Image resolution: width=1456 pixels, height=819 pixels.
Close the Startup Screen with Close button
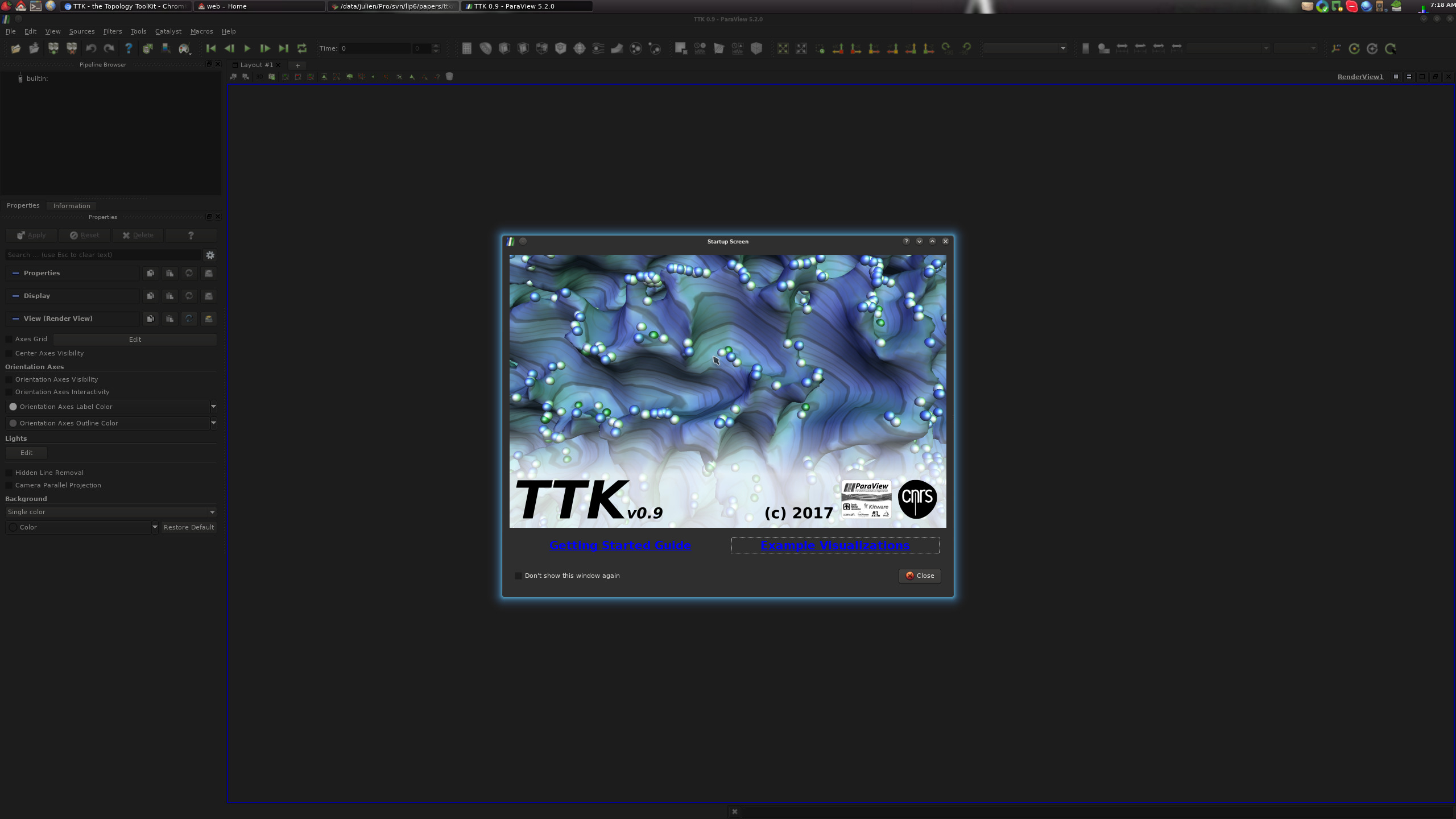919,576
